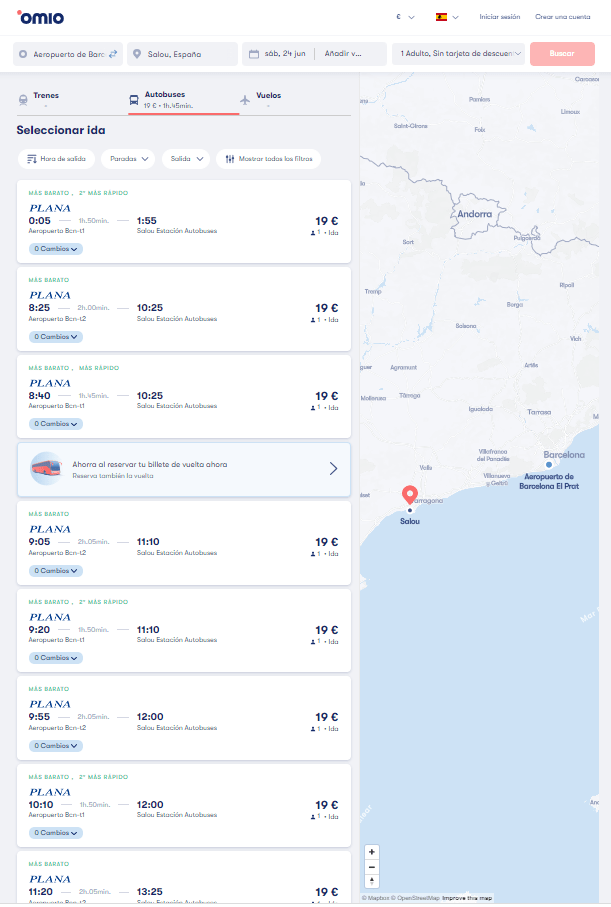
Task: Select the 8:40 departure time
Action: click(x=39, y=396)
